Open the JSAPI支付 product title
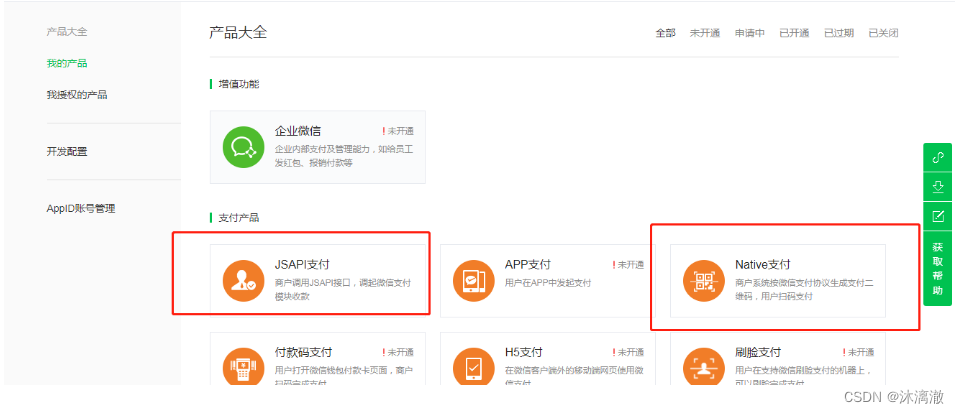The image size is (959, 414). click(x=302, y=264)
